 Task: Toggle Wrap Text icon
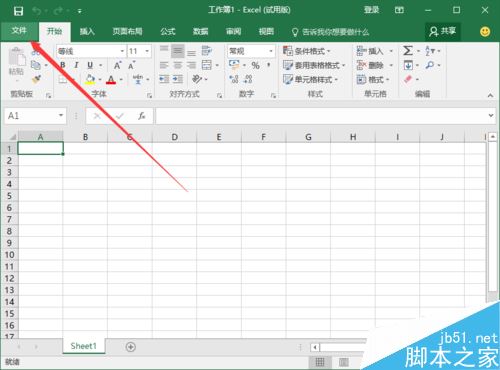click(207, 51)
